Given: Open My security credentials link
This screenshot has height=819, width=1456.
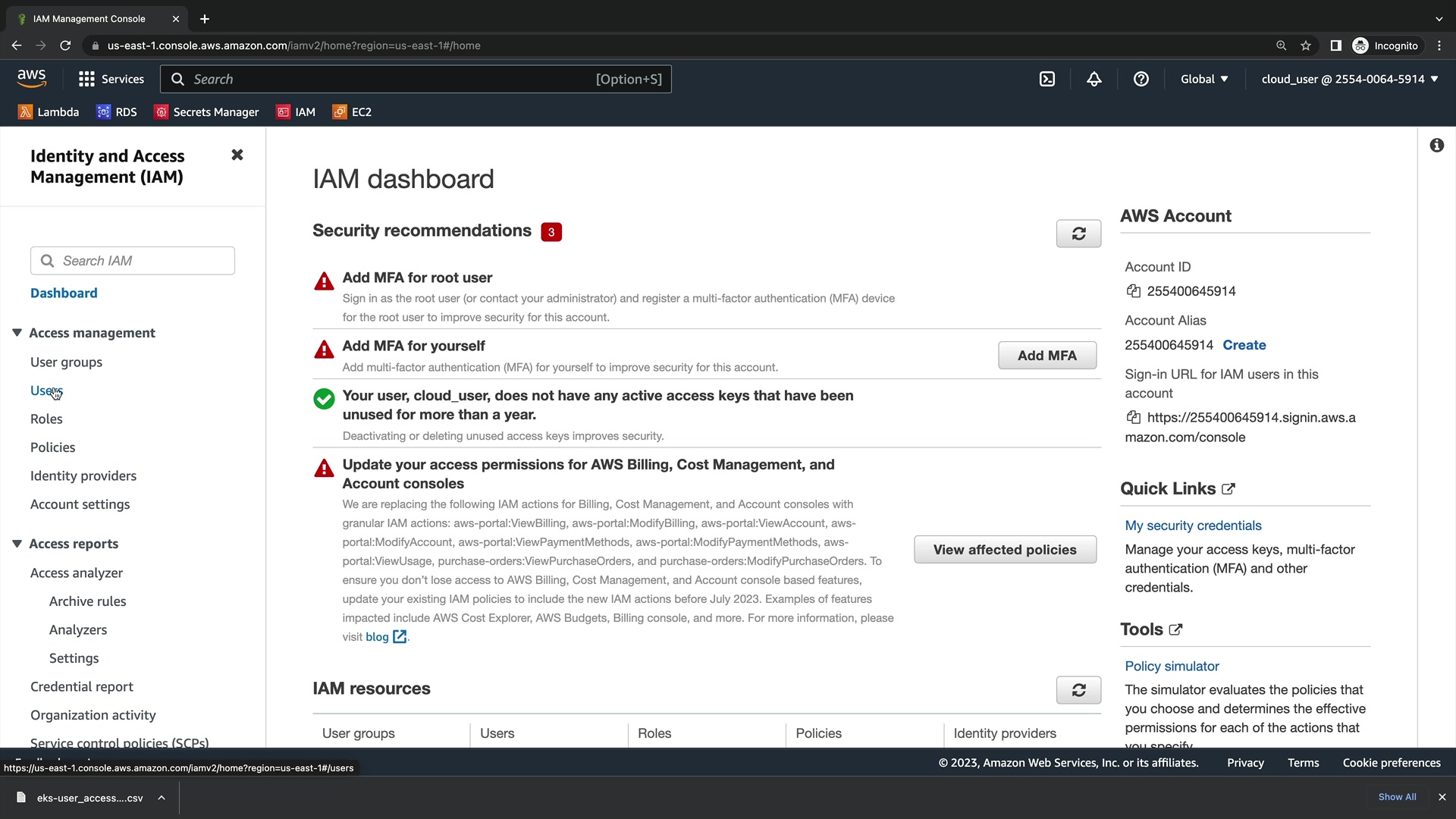Looking at the screenshot, I should click(x=1193, y=526).
